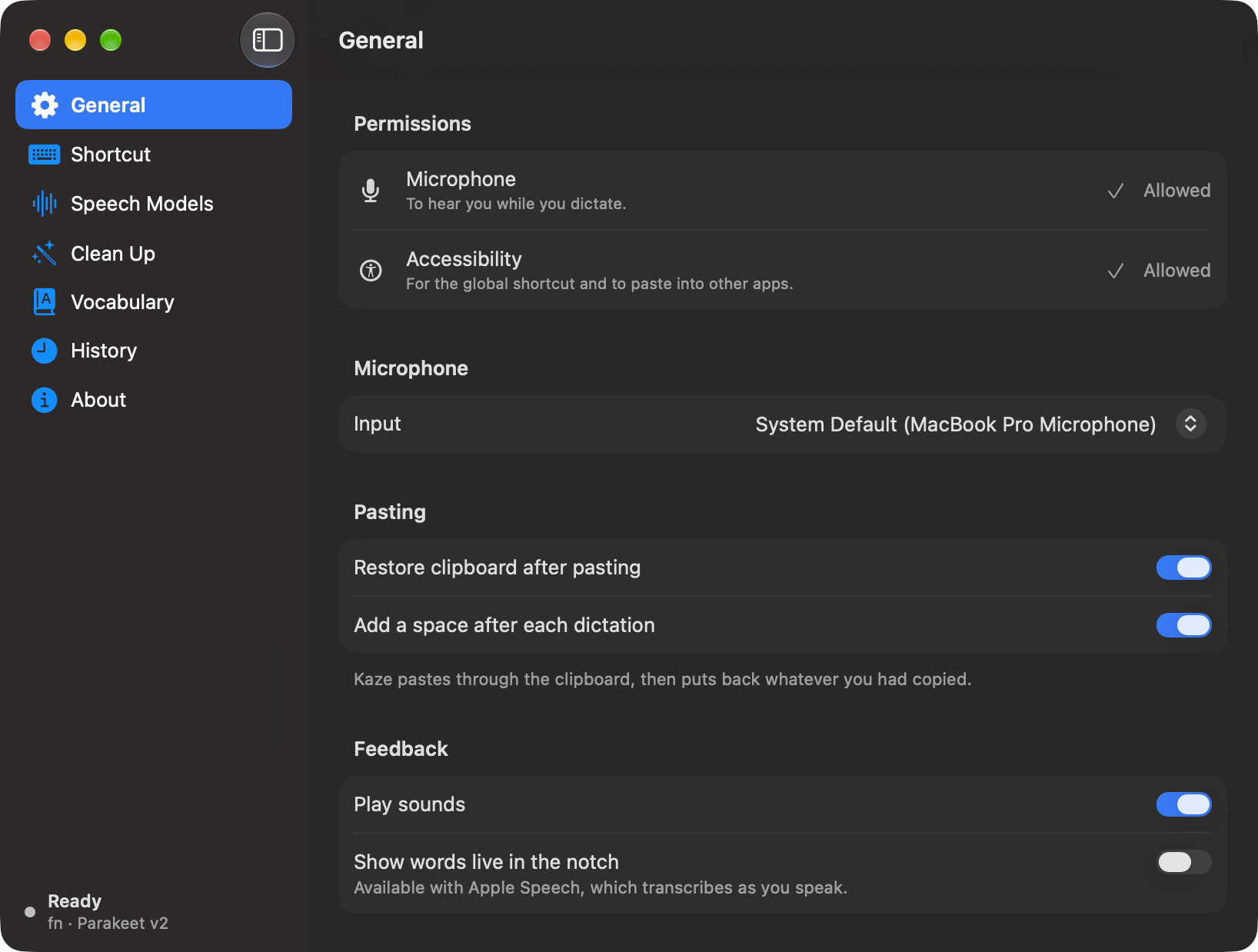Click Allowed label for Accessibility
This screenshot has width=1258, height=952.
[x=1177, y=271]
